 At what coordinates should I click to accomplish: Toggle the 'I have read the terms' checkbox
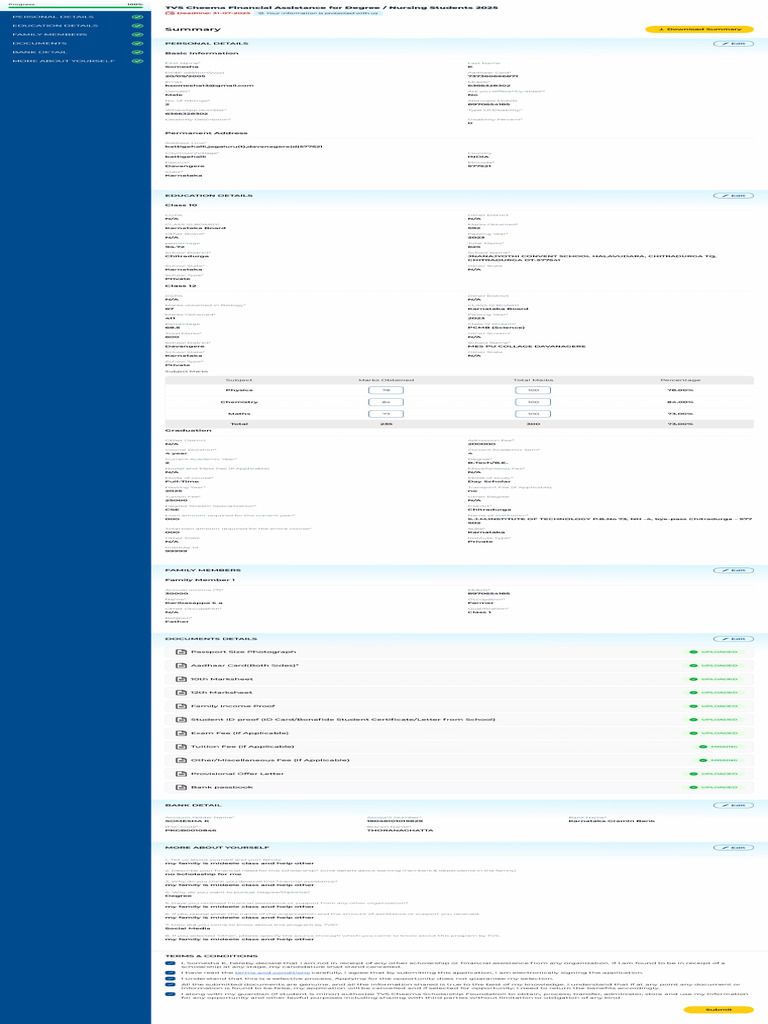tap(170, 972)
